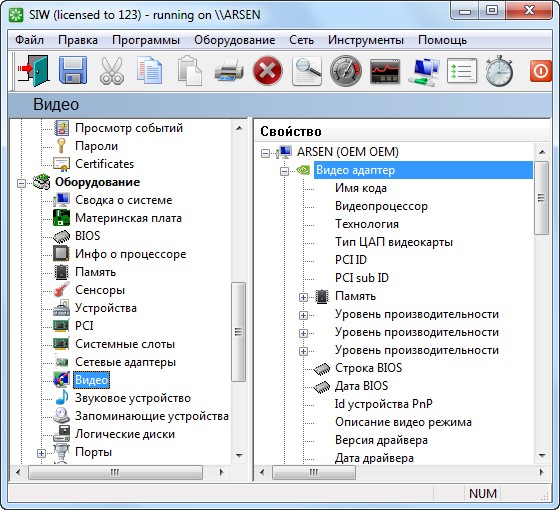Click the Просмотр событий icon
This screenshot has width=560, height=510.
coord(61,128)
